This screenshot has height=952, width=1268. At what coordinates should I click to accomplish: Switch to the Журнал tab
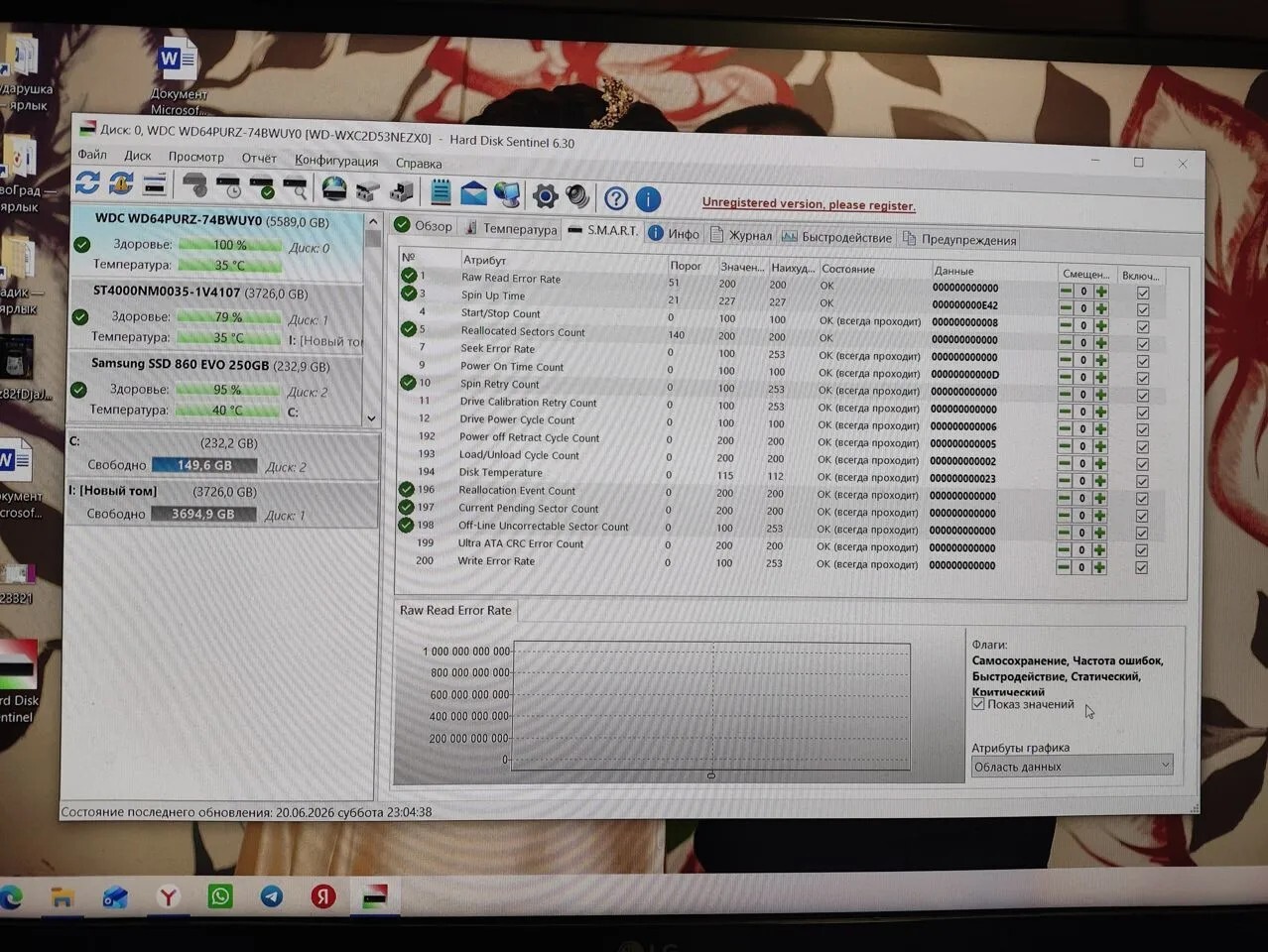pos(741,235)
